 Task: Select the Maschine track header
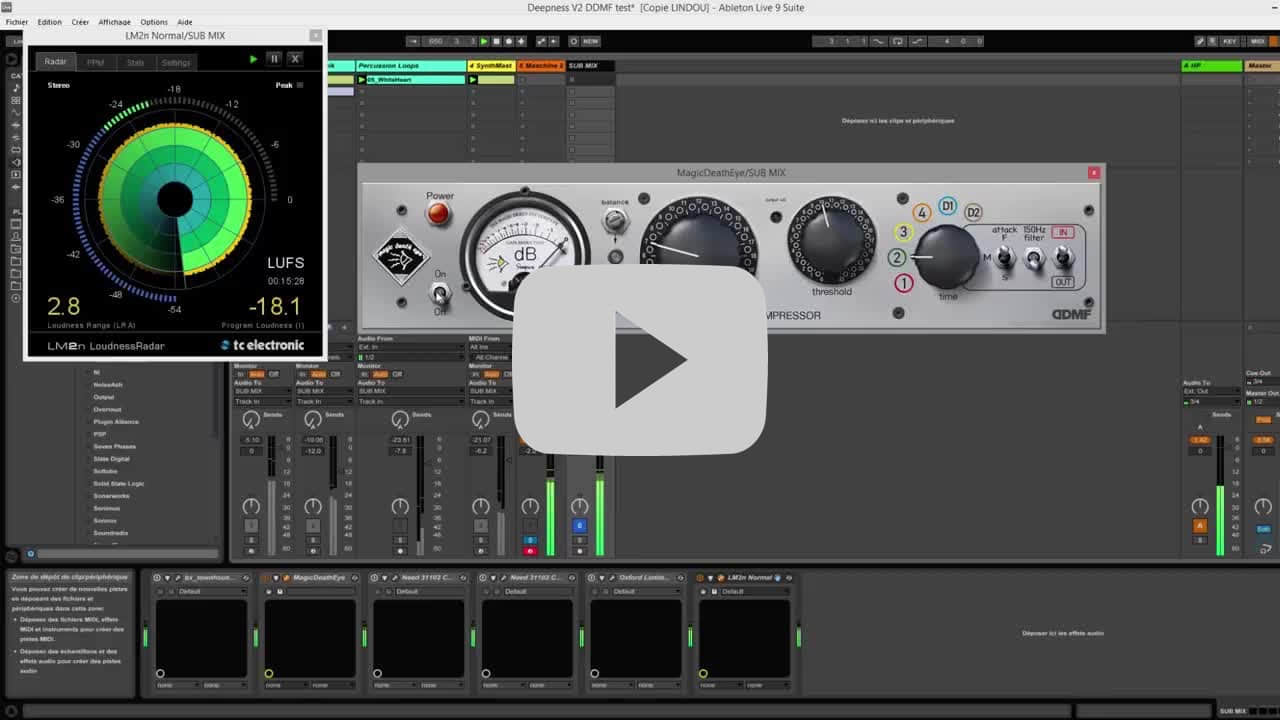(x=540, y=66)
